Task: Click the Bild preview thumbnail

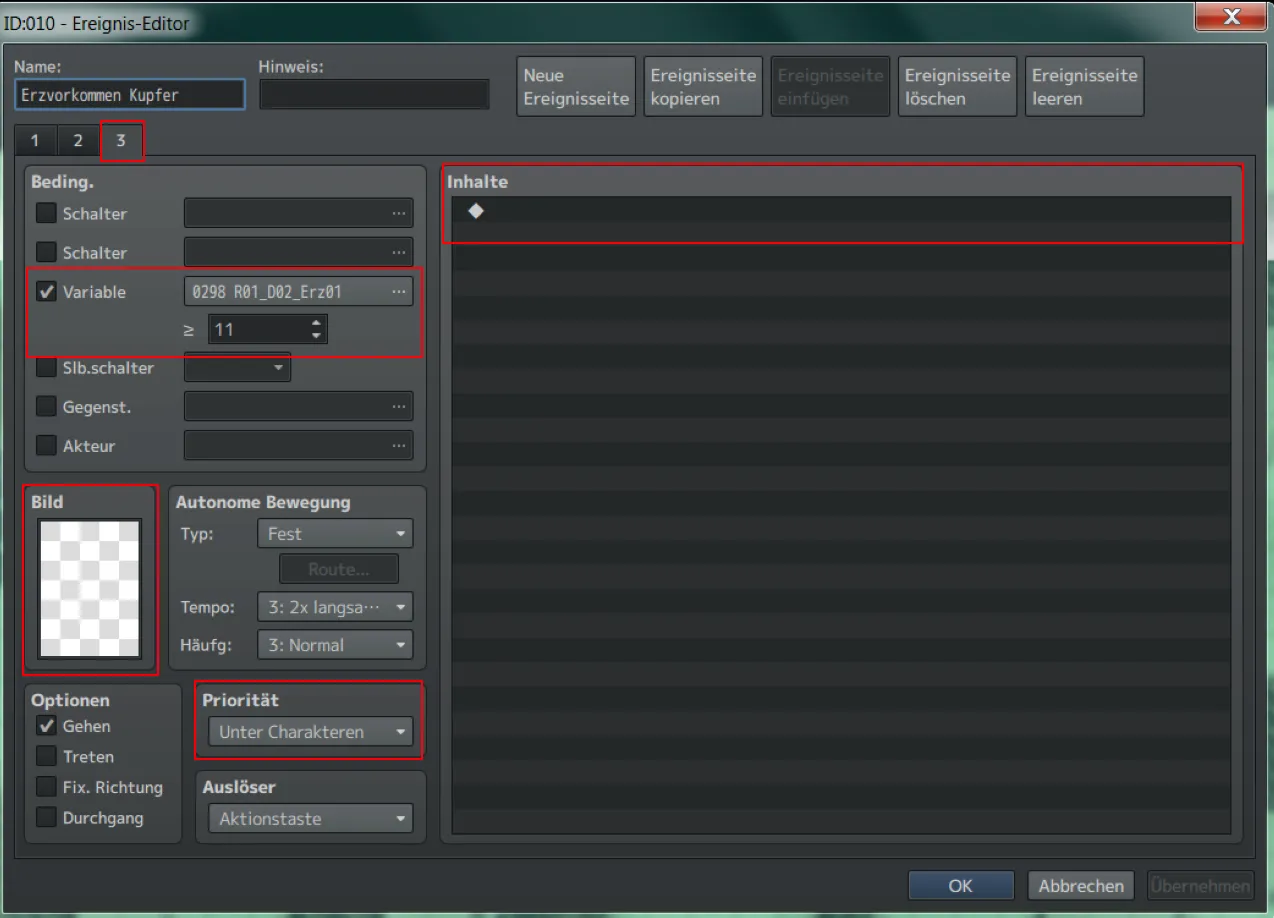Action: [x=90, y=588]
